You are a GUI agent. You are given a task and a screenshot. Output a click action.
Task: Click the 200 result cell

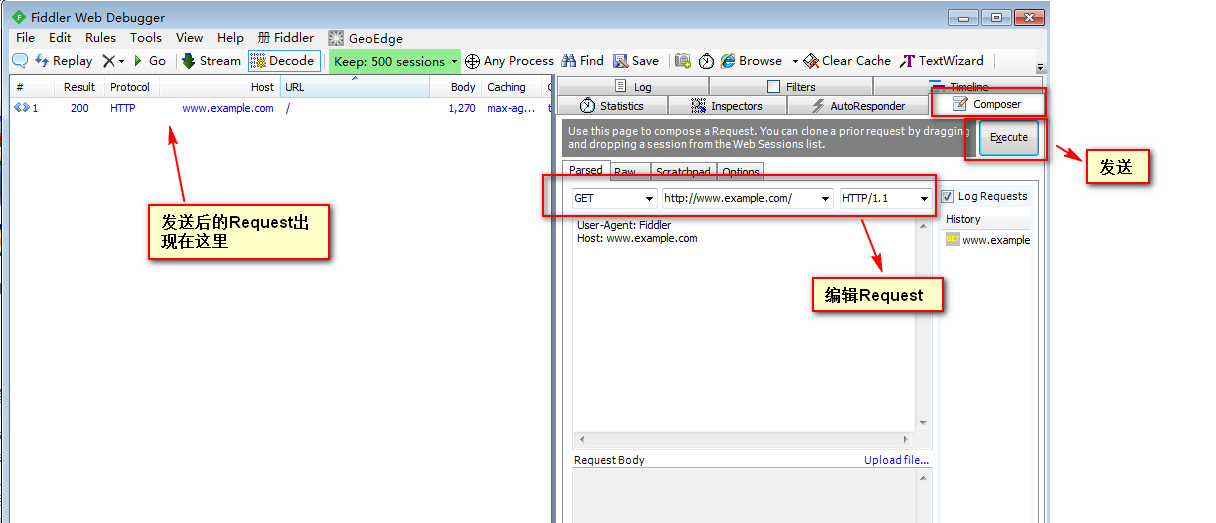(x=79, y=108)
